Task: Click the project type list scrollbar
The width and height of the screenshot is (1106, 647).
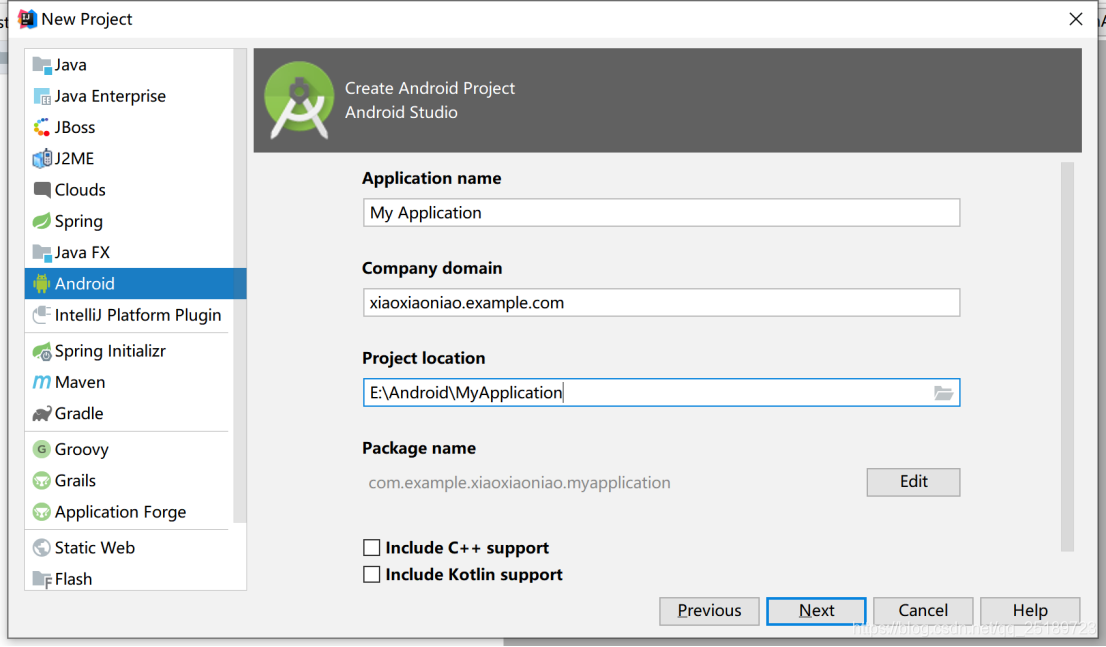Action: pos(240,286)
